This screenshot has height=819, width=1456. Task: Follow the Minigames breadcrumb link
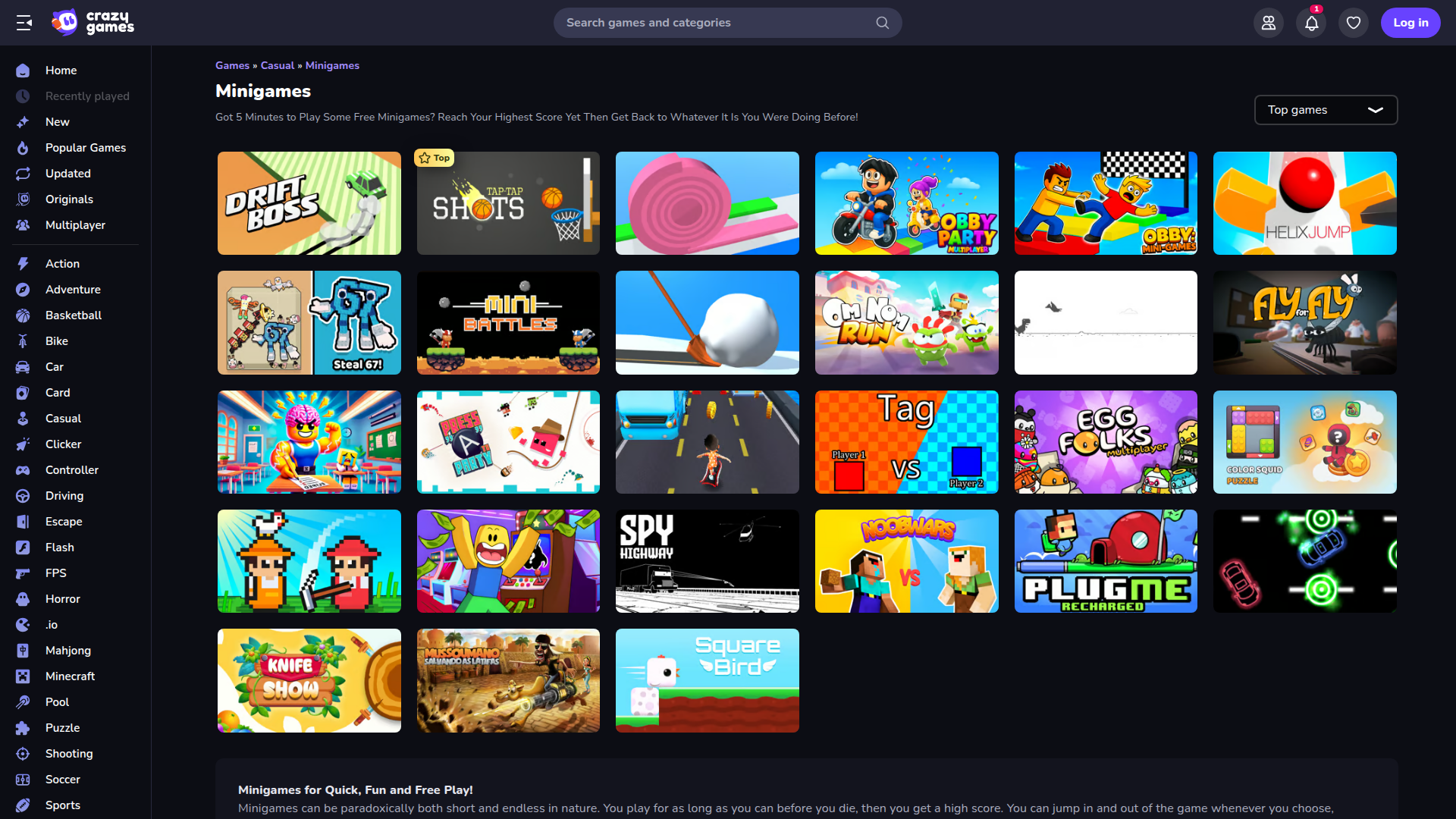click(x=332, y=66)
